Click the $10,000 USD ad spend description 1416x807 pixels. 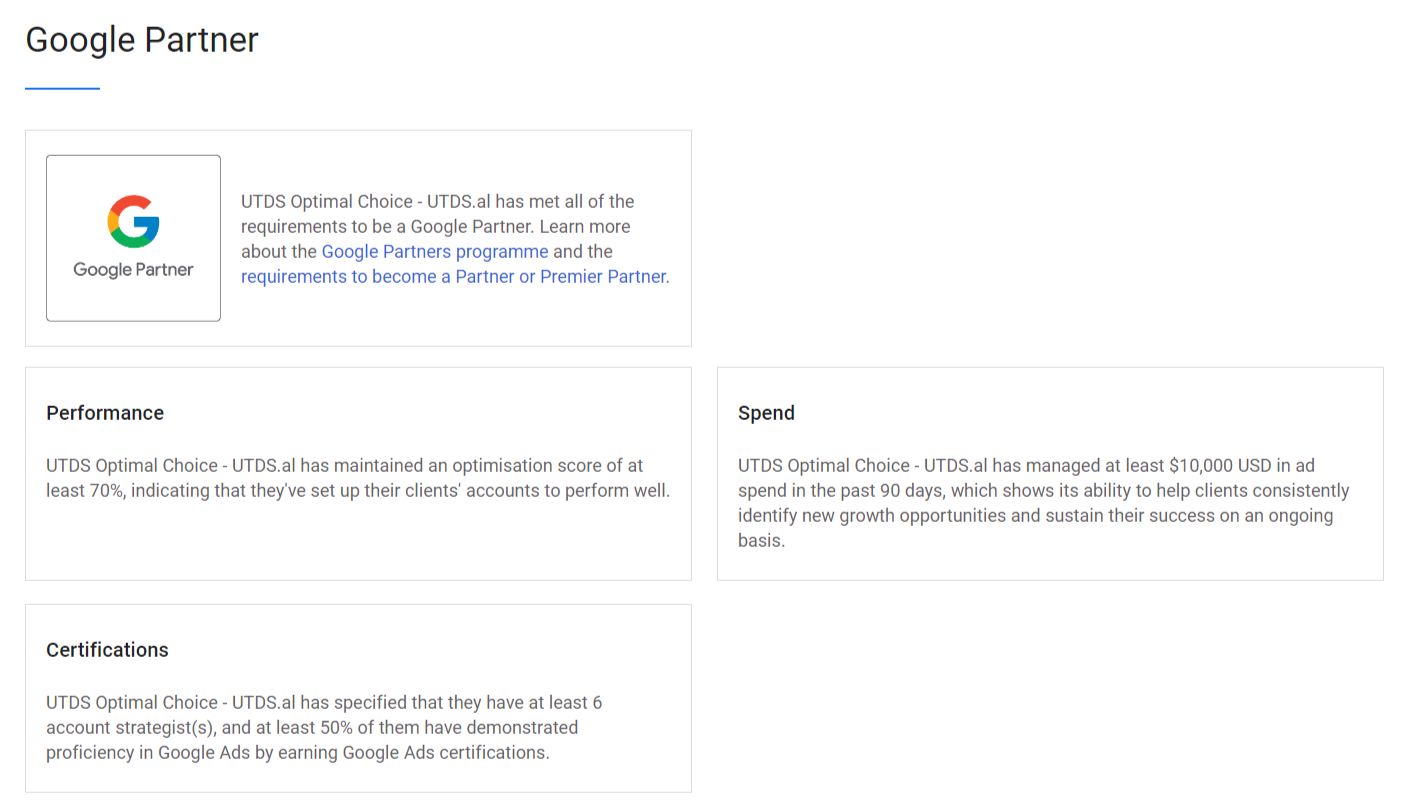(1044, 503)
